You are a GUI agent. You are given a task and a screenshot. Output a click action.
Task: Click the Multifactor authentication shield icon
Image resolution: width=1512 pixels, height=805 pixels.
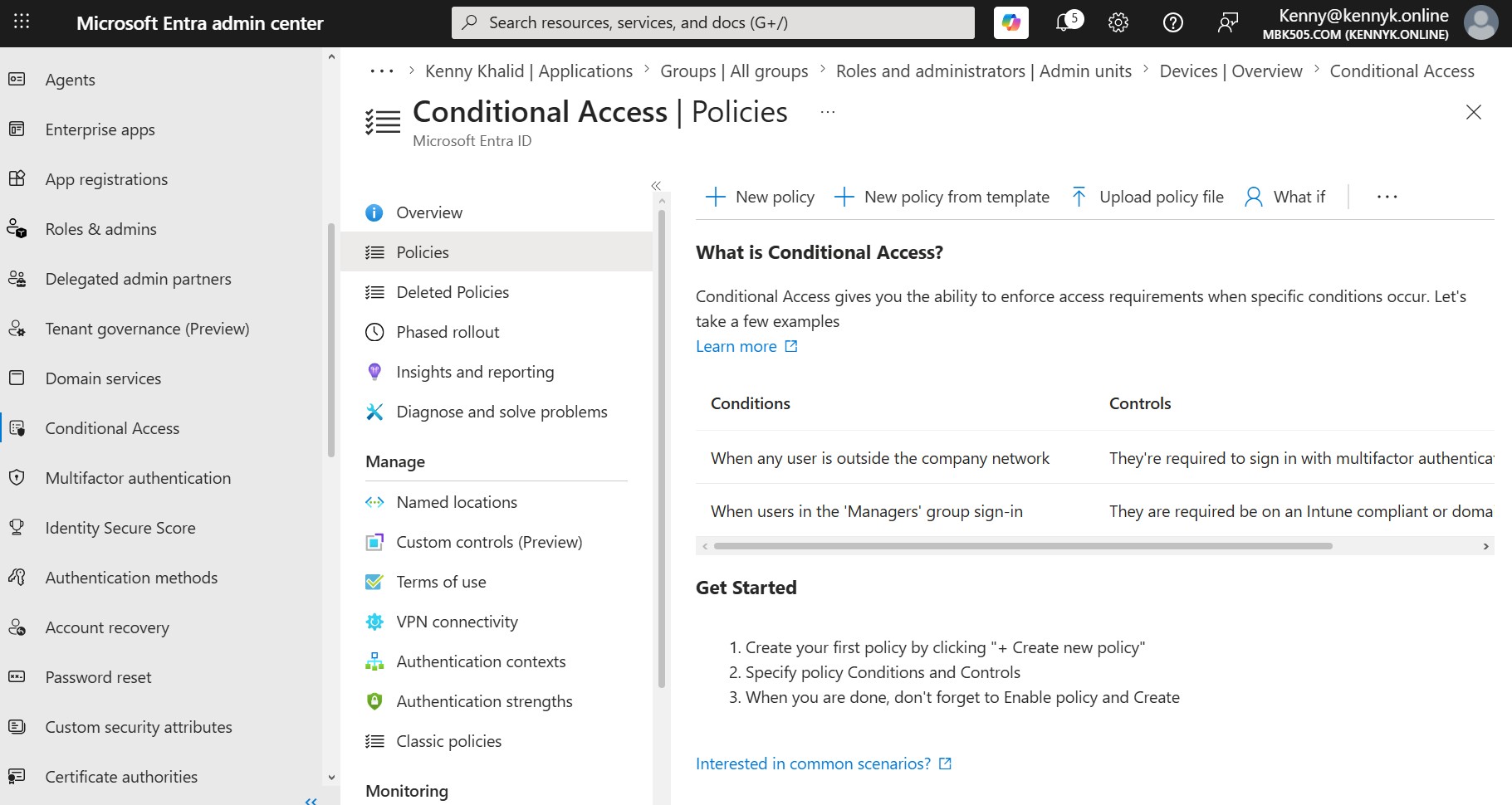click(x=17, y=478)
